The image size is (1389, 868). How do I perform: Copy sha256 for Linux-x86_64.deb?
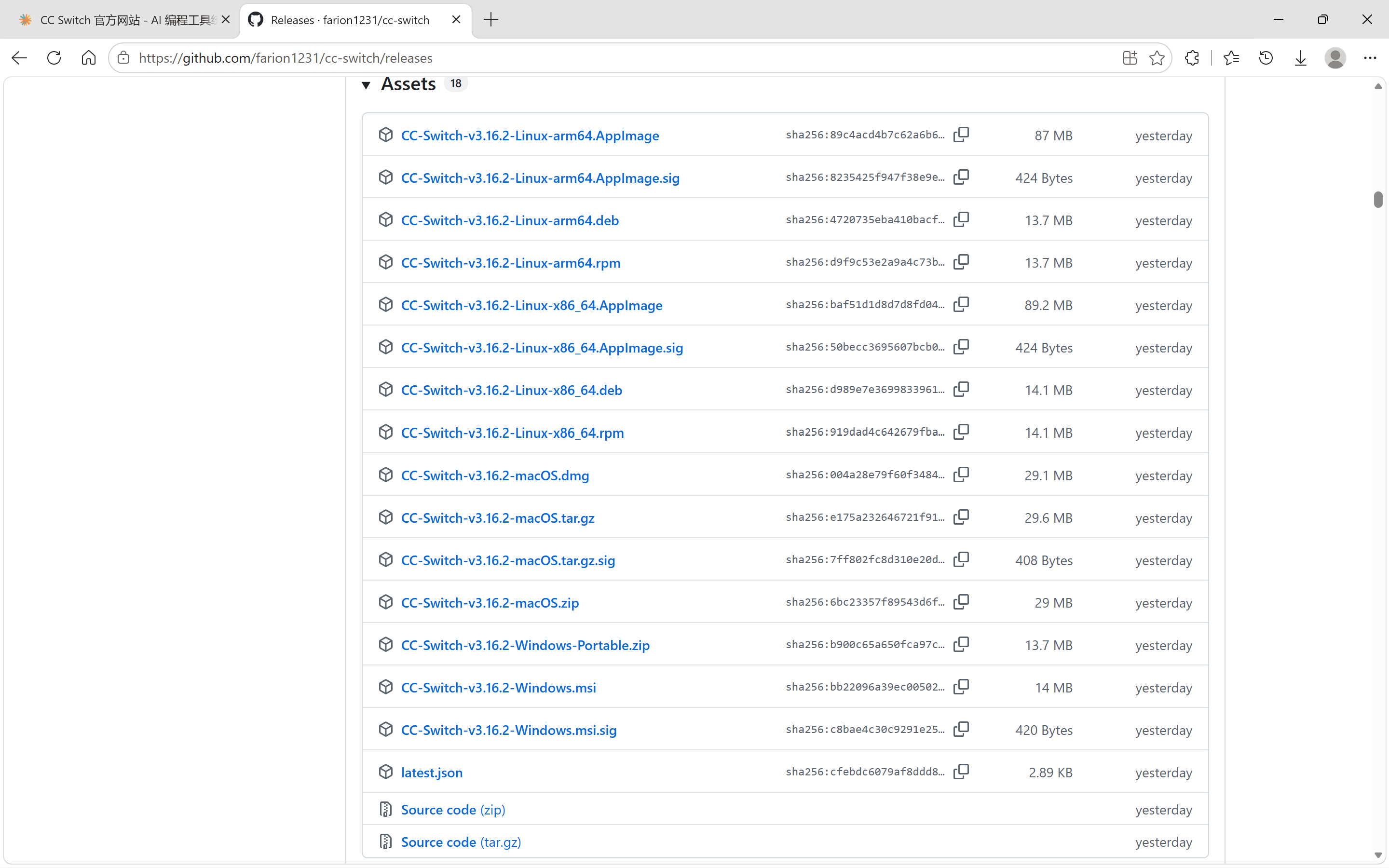[961, 390]
